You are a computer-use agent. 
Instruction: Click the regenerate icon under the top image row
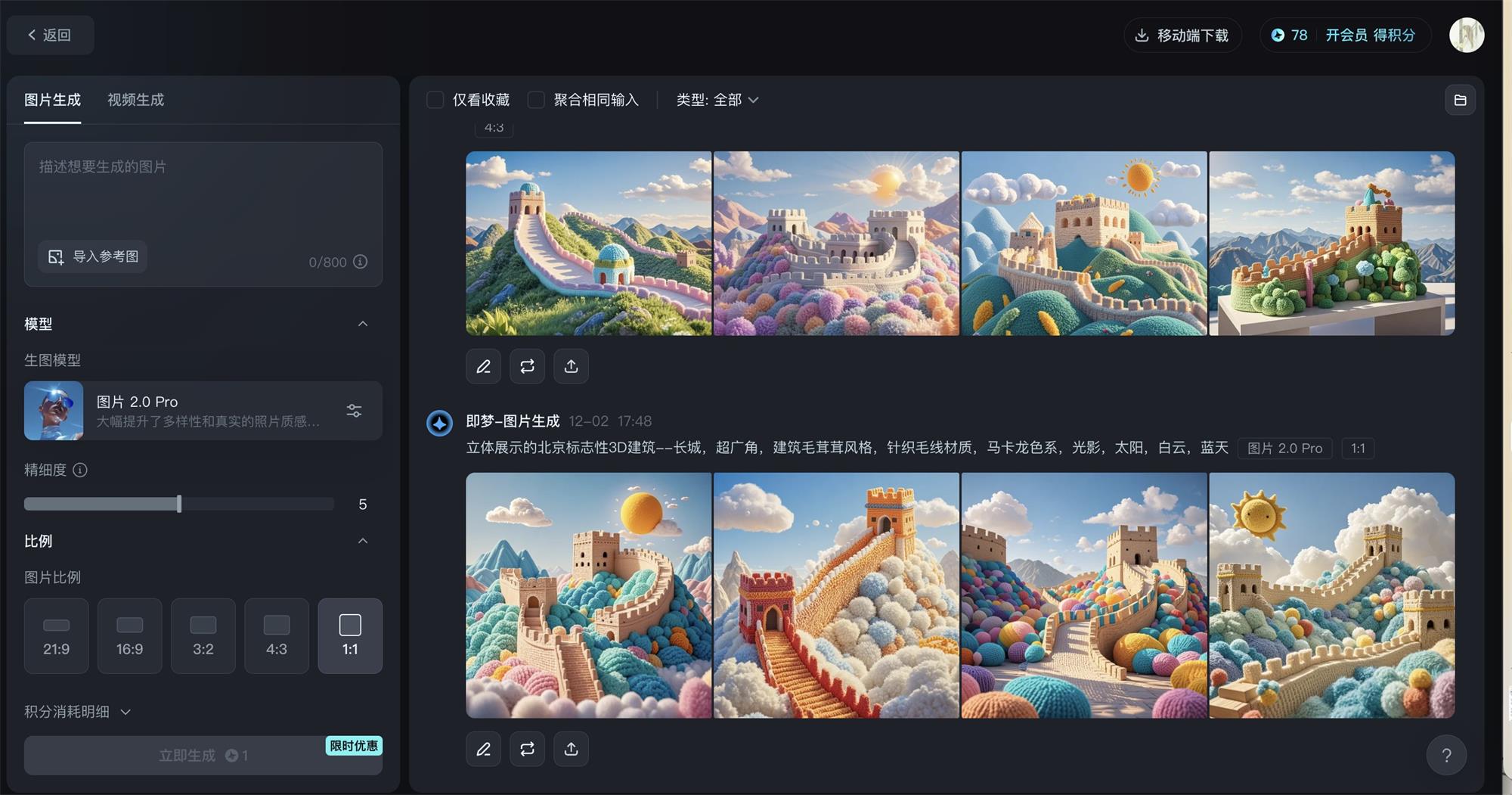pos(527,366)
